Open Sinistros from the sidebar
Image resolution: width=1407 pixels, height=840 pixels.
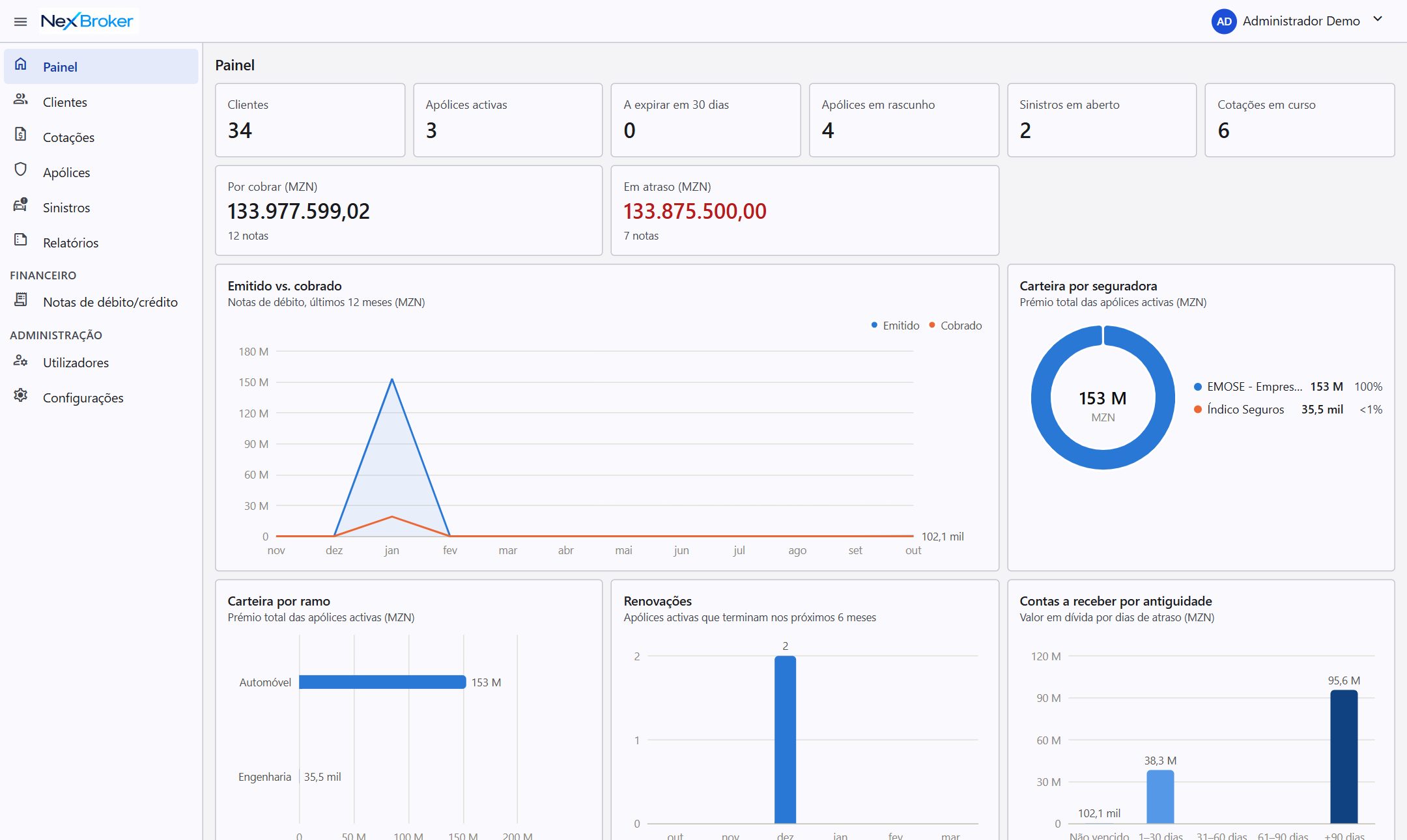pos(101,207)
